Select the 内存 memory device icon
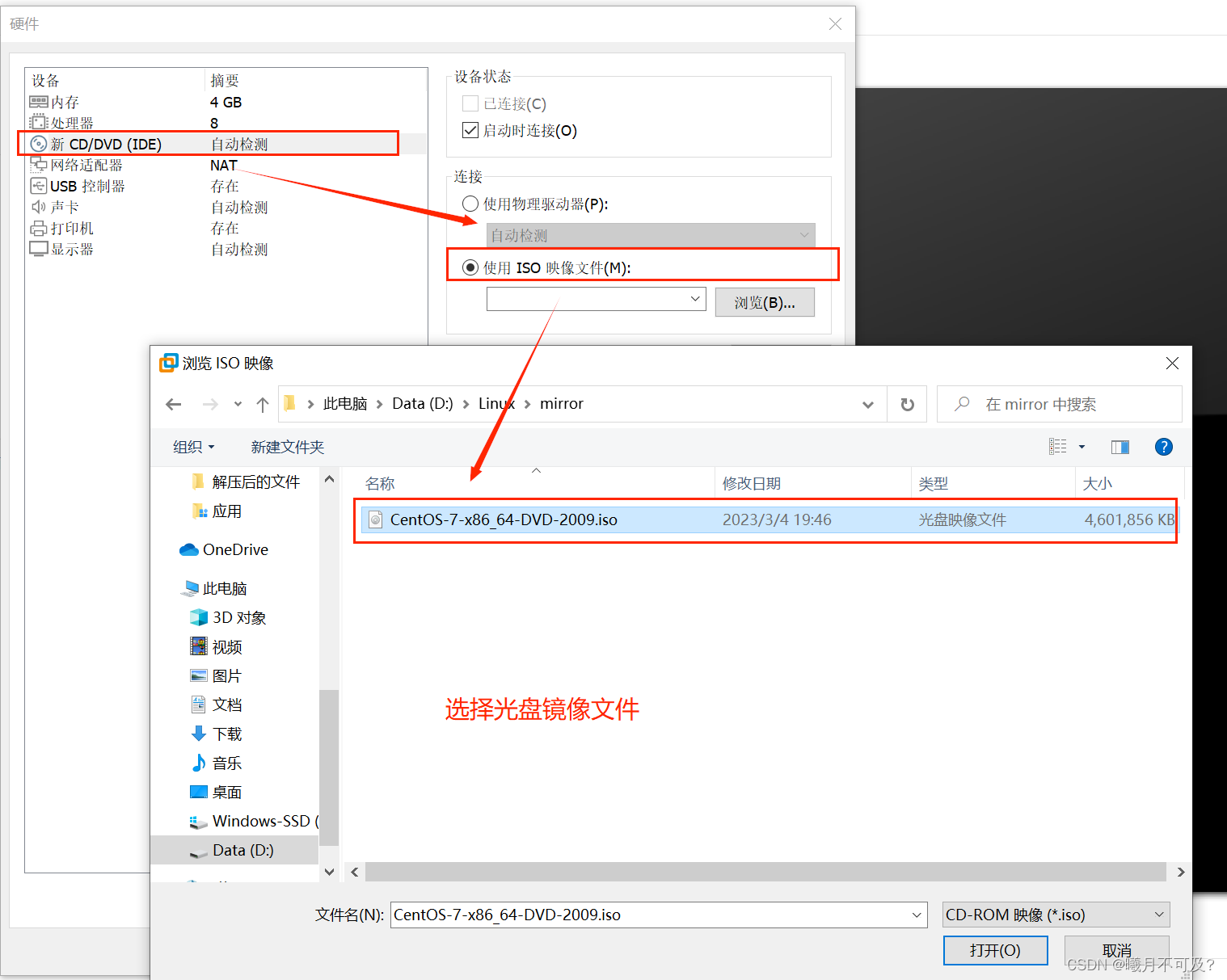The height and width of the screenshot is (980, 1227). pos(39,102)
